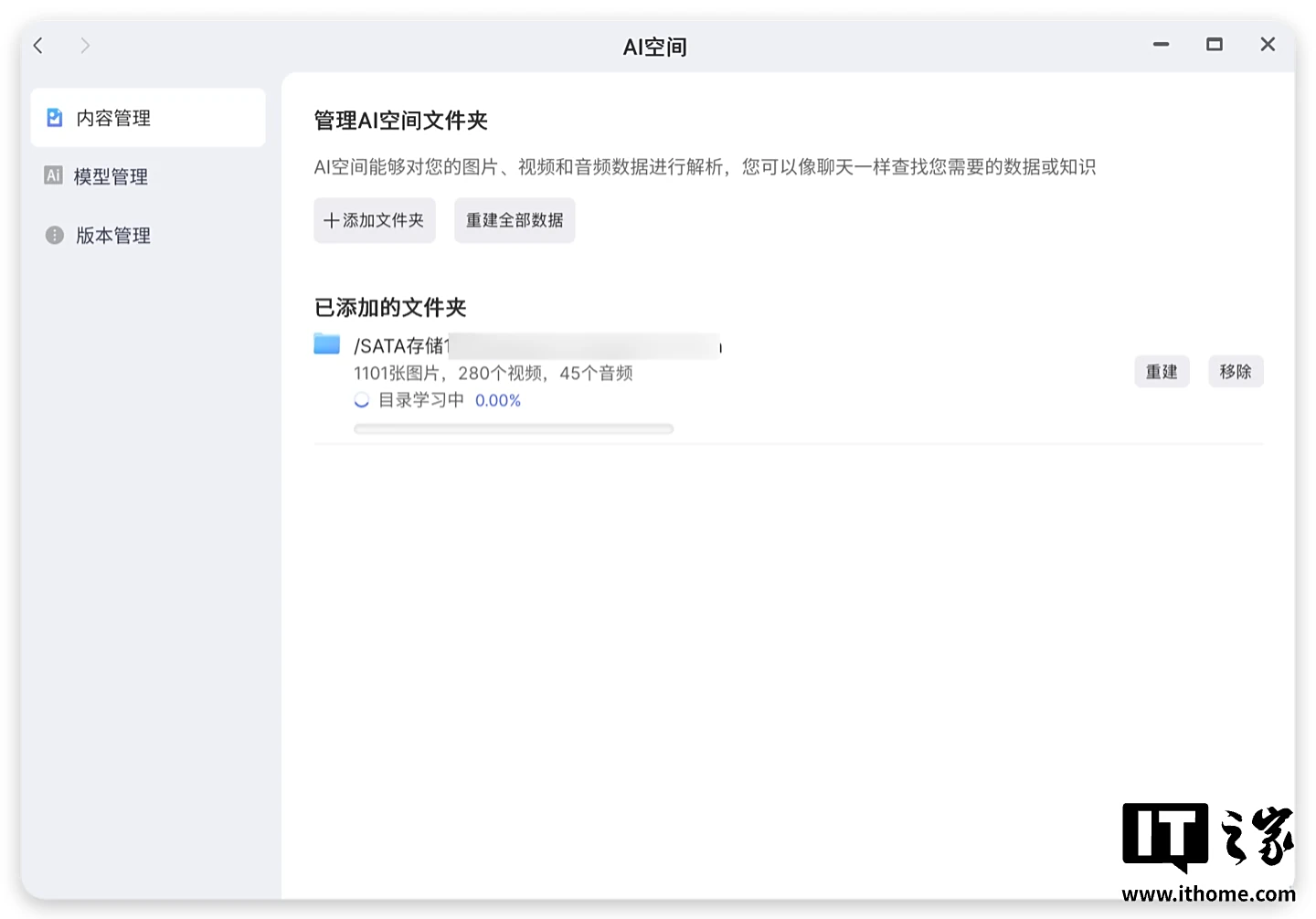The image size is (1316, 919).
Task: Click the 内容管理 document icon
Action: click(55, 118)
